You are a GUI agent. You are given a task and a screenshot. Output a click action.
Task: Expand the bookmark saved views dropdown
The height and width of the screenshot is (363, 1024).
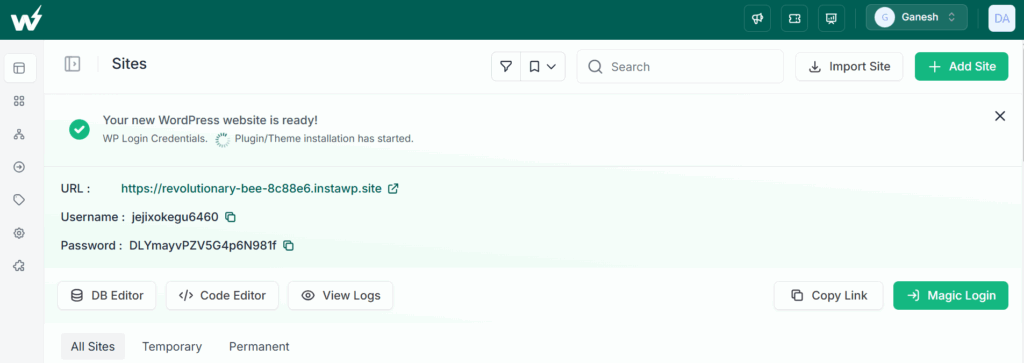[x=543, y=67]
